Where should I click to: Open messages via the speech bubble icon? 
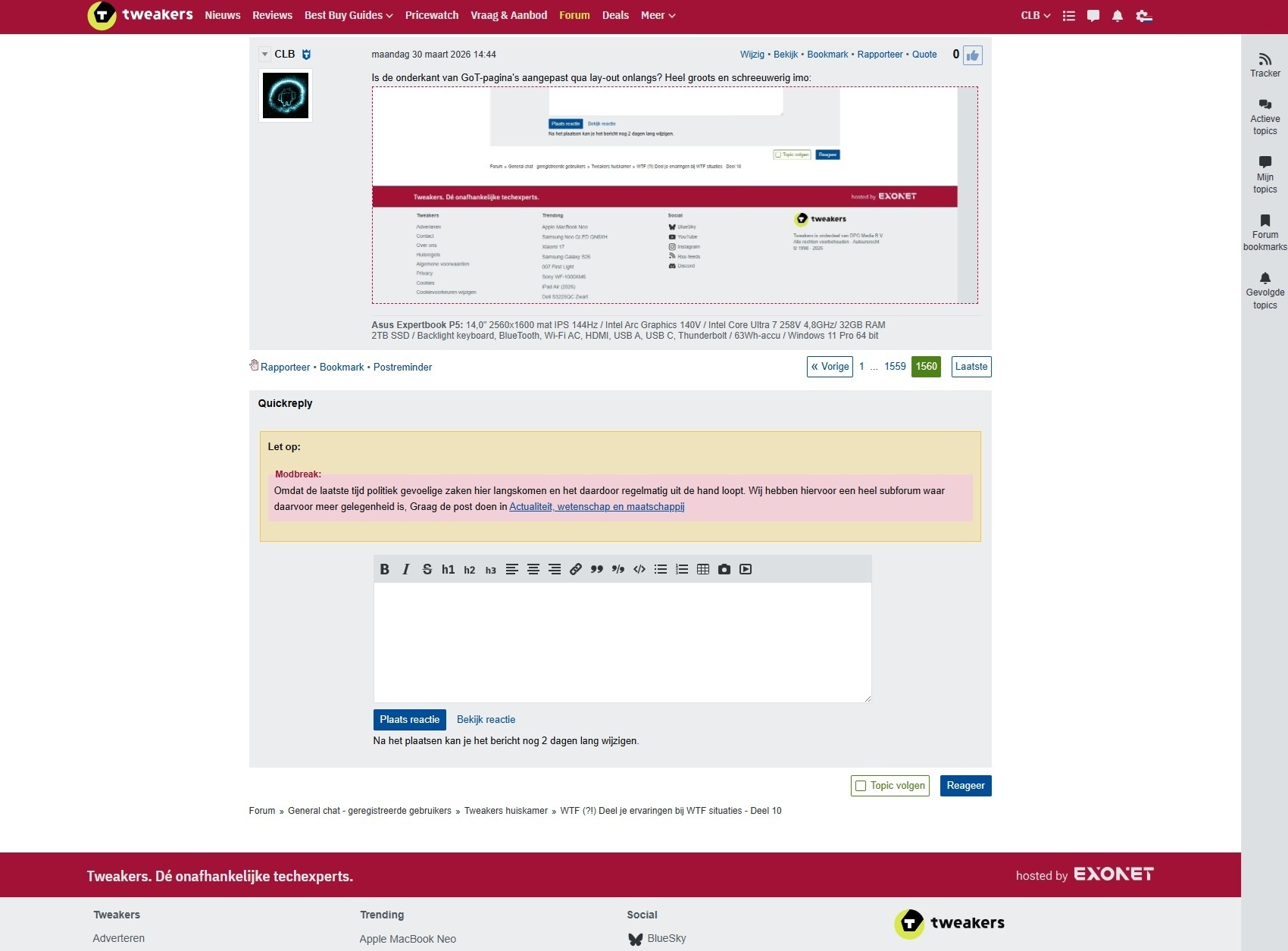(1093, 15)
